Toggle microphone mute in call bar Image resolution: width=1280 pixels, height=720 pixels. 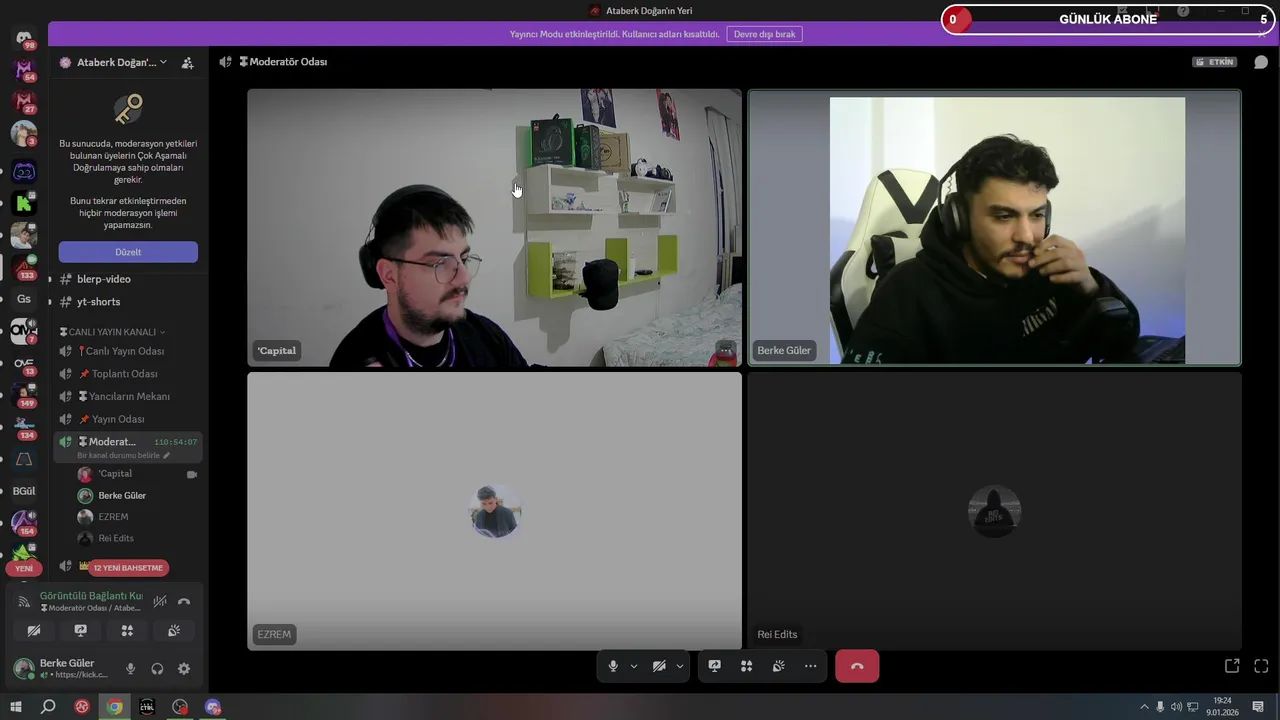[x=613, y=666]
